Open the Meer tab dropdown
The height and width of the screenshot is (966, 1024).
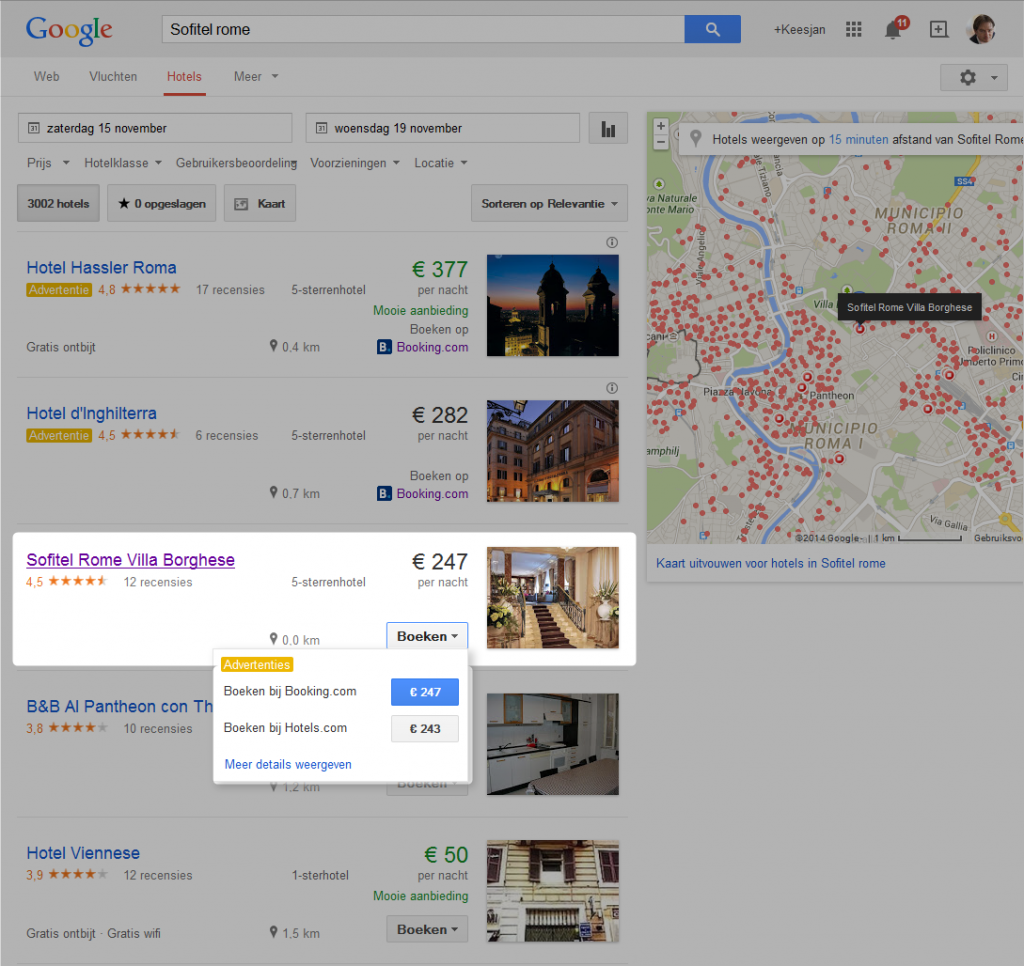(256, 76)
